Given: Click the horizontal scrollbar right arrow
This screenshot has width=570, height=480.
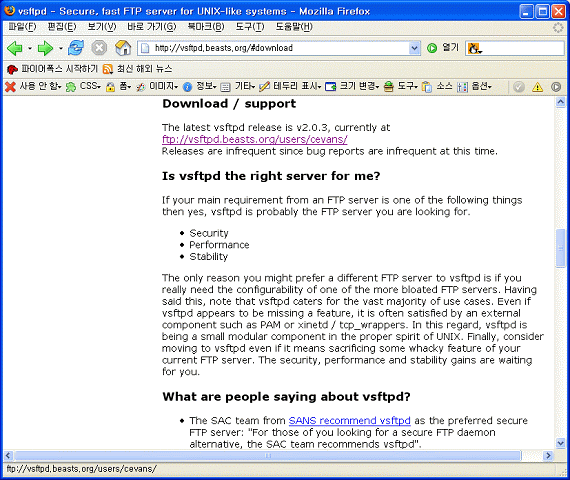Looking at the screenshot, I should [548, 455].
